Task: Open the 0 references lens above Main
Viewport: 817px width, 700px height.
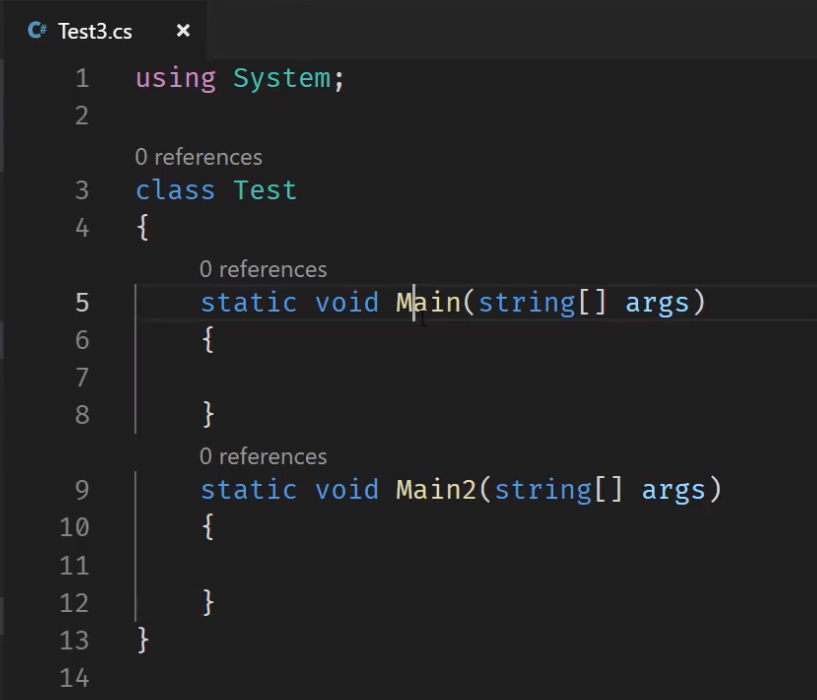Action: point(263,269)
